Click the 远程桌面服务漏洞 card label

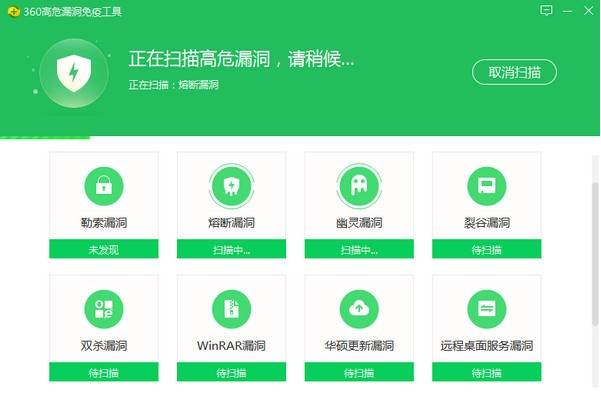(x=486, y=346)
